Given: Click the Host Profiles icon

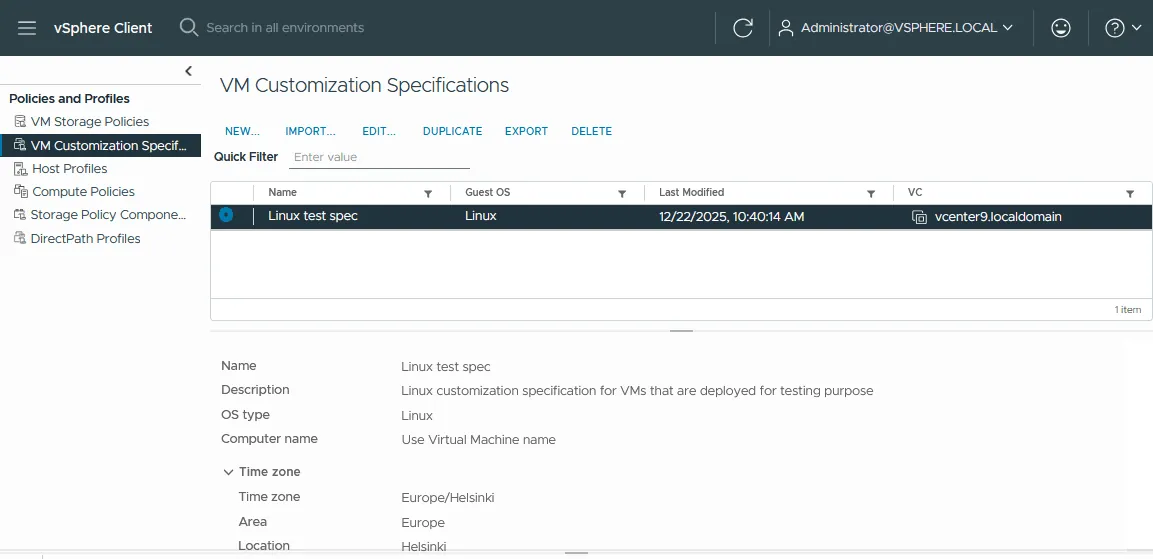Looking at the screenshot, I should click(x=20, y=168).
